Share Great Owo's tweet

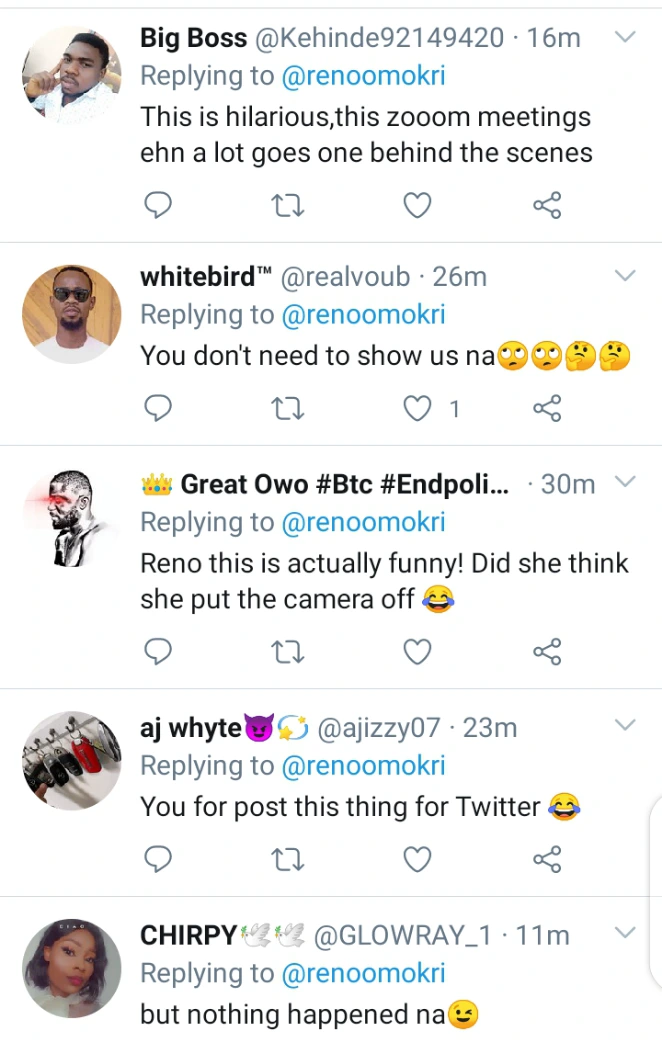(547, 653)
